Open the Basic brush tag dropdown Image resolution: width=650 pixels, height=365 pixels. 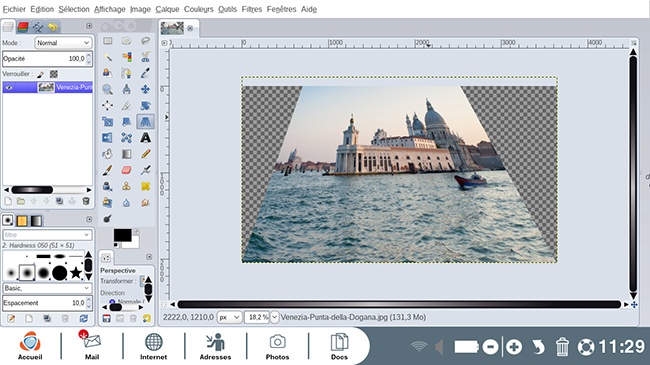(47, 288)
